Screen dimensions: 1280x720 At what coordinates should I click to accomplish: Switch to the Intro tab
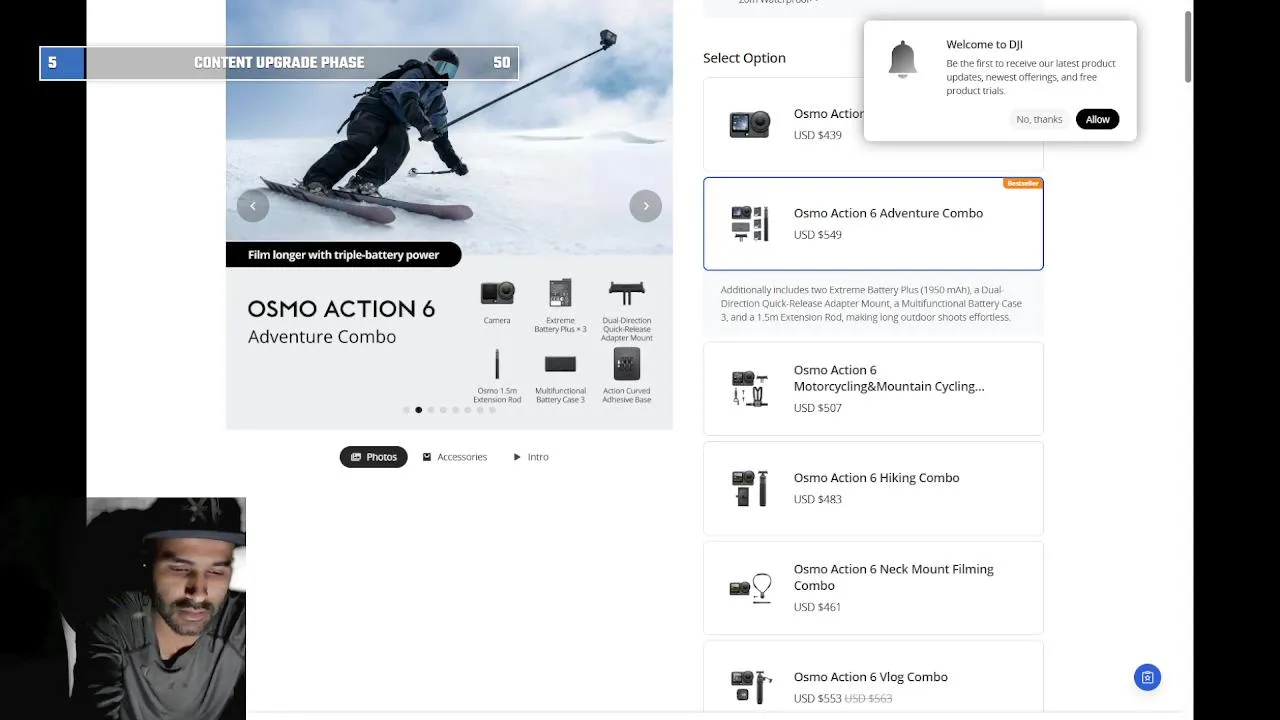(x=530, y=457)
